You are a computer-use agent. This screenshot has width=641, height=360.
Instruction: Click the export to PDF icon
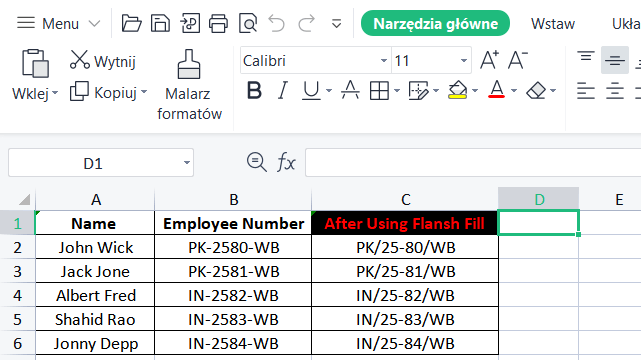coord(190,23)
